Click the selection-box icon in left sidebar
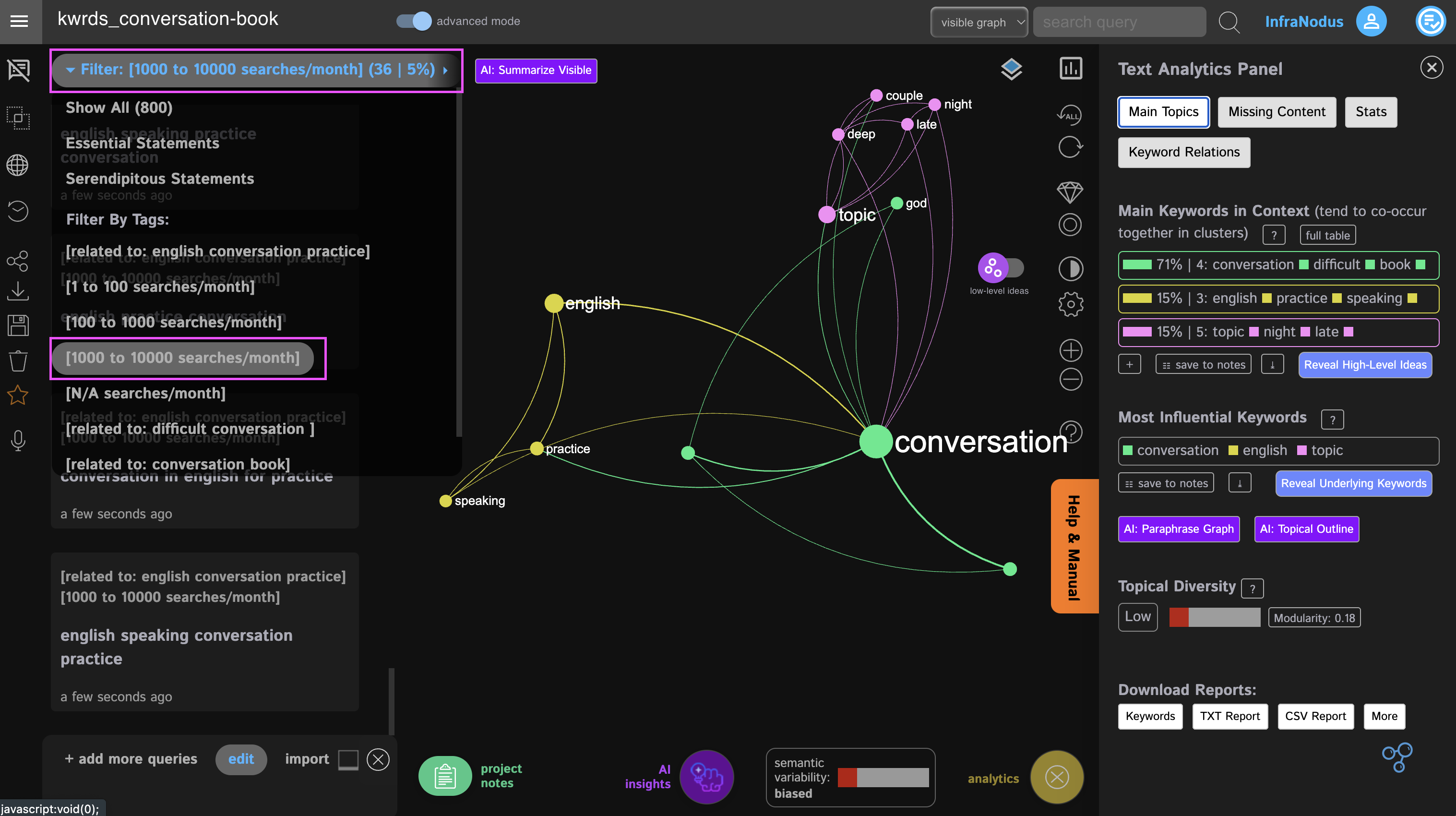 pyautogui.click(x=18, y=118)
